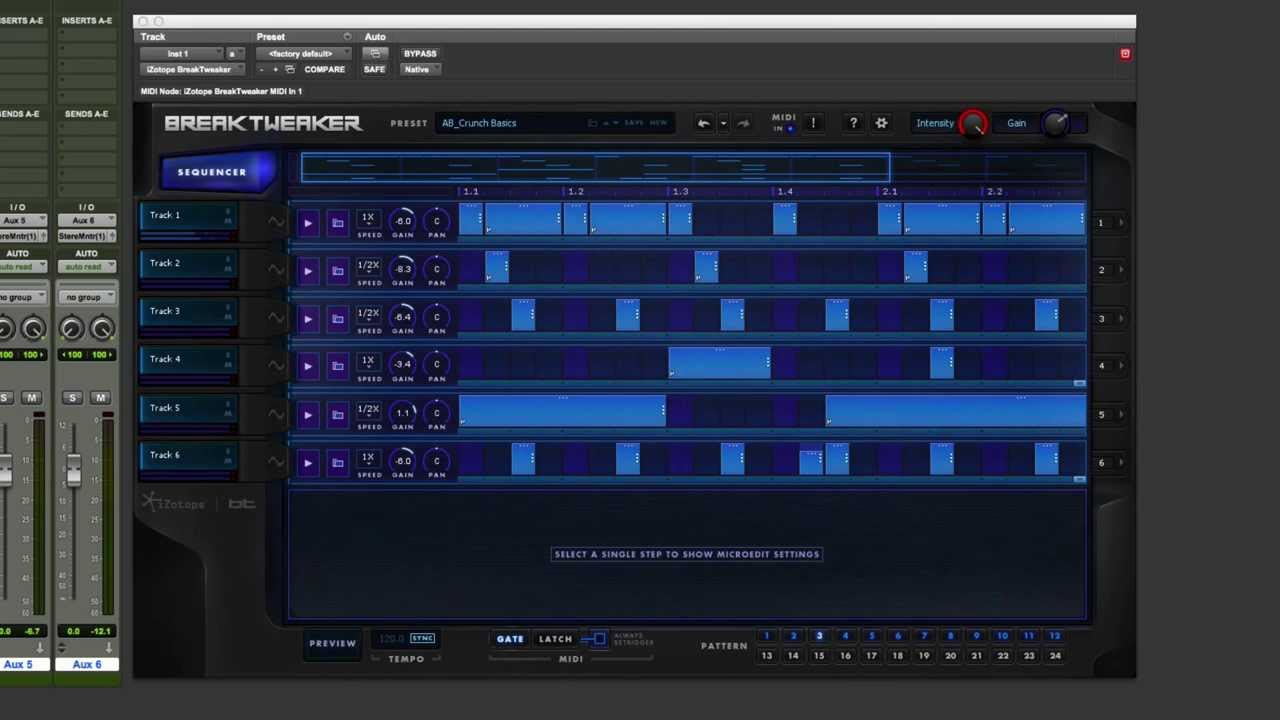This screenshot has width=1280, height=720.
Task: Open Track 5 generator editor icon
Action: point(338,414)
